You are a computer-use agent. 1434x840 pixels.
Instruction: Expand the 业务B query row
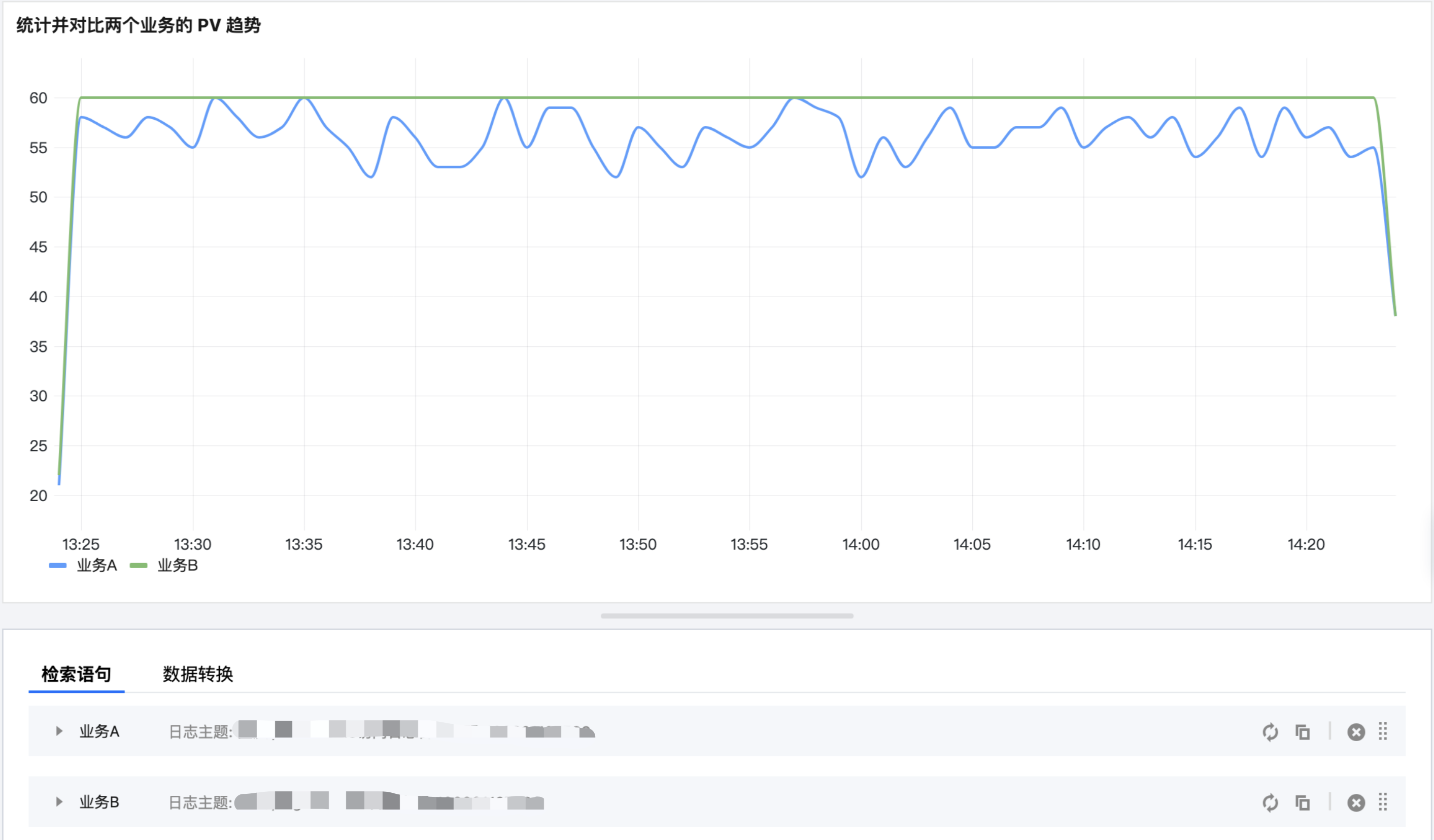tap(59, 802)
